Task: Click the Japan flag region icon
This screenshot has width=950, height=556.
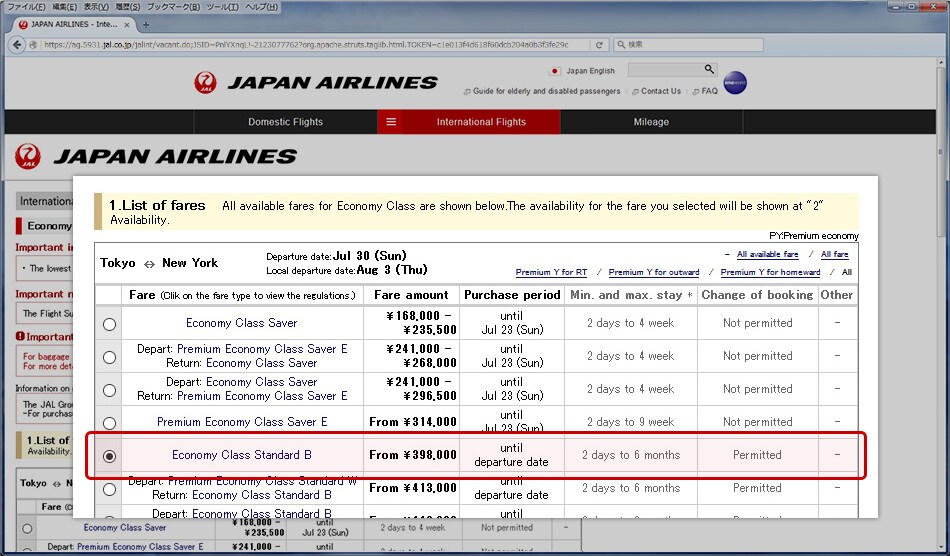Action: pyautogui.click(x=555, y=71)
